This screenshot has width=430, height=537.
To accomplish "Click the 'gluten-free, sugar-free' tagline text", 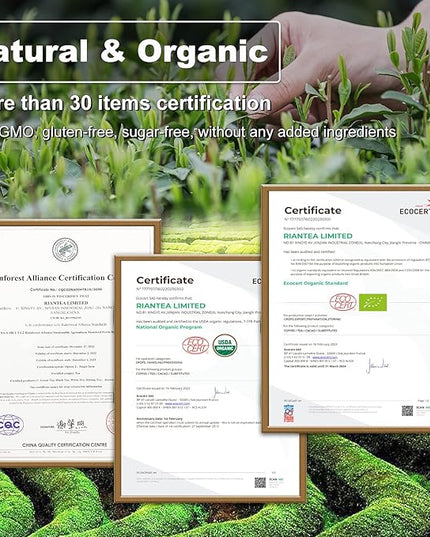I will 118,132.
